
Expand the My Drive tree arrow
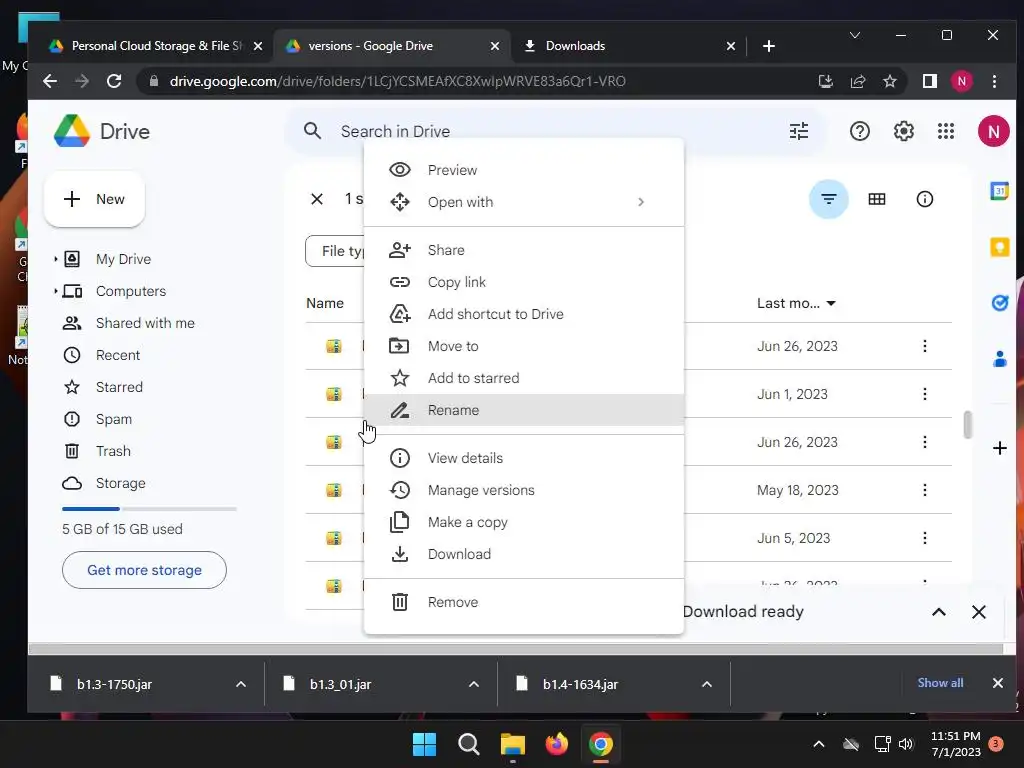click(56, 259)
